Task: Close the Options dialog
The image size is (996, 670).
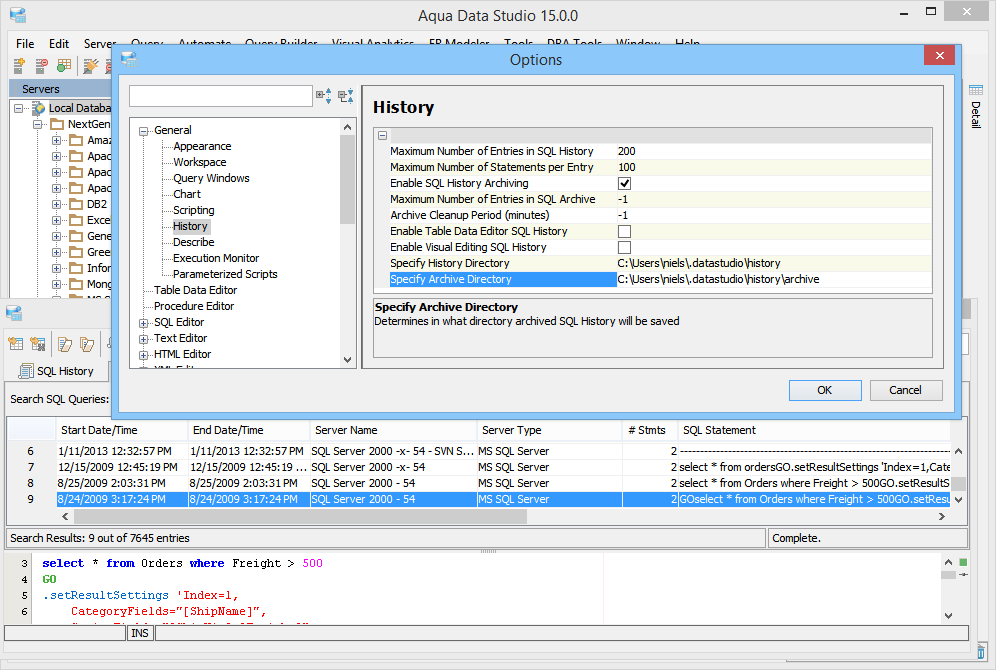Action: click(939, 56)
